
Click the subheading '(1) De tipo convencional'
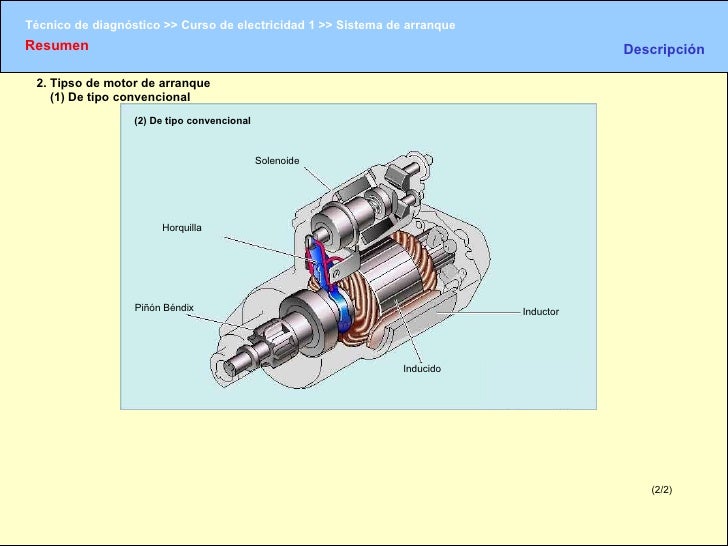coord(120,97)
